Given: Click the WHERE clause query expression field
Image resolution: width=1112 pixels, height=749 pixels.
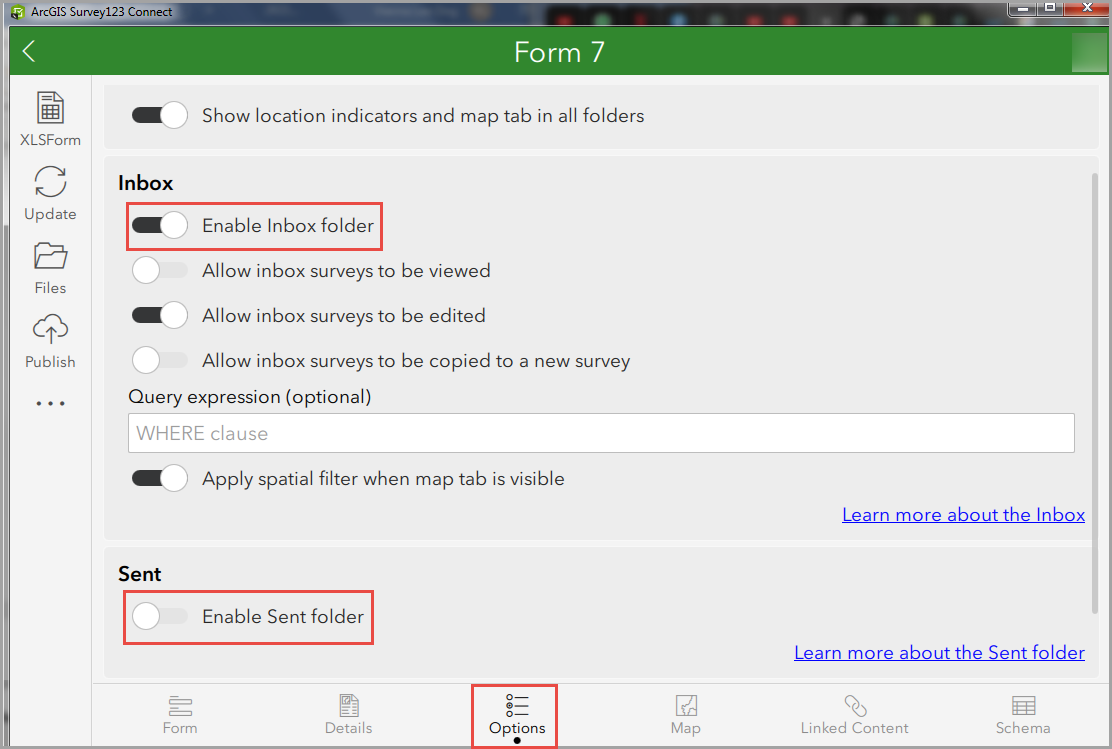Looking at the screenshot, I should [x=601, y=433].
